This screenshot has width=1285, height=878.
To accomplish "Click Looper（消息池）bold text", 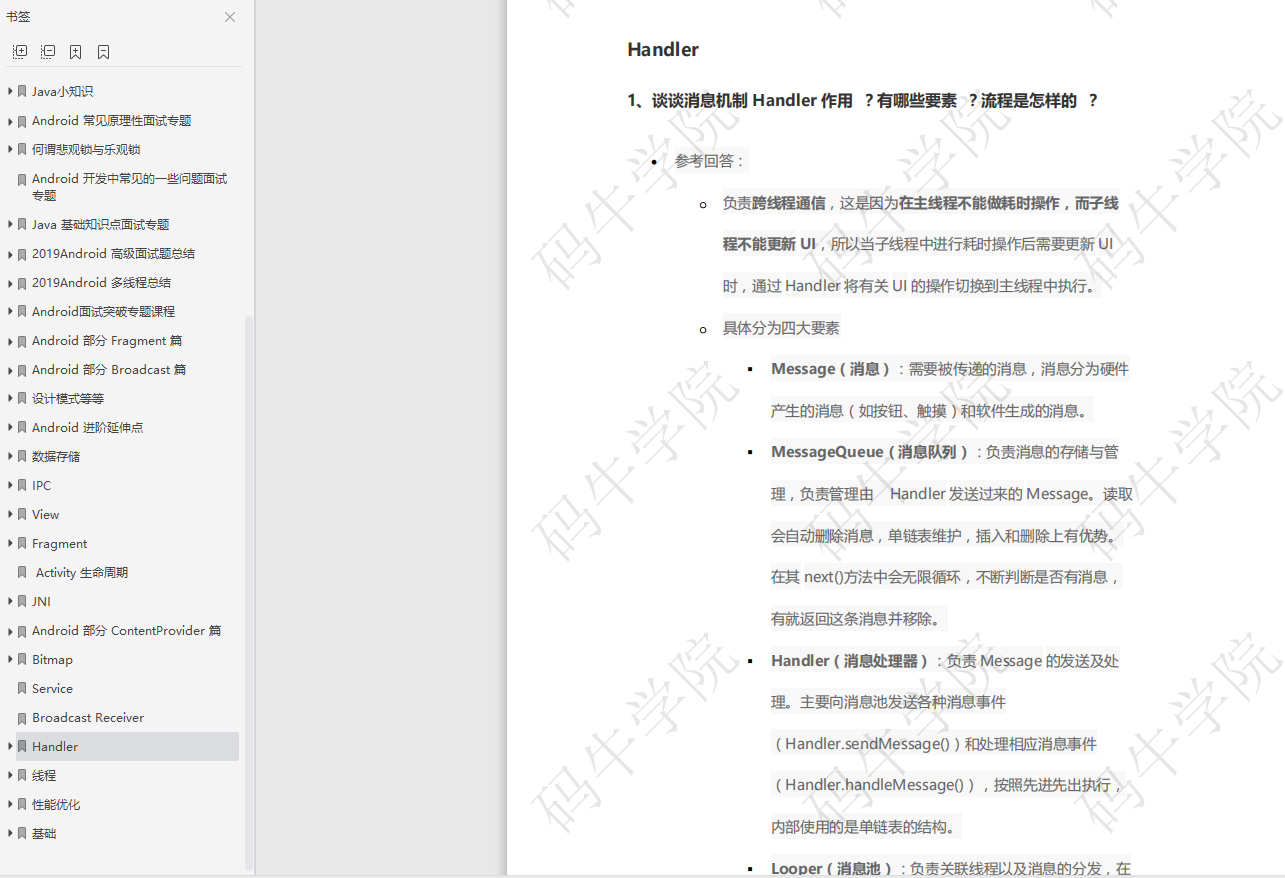I will pos(832,868).
